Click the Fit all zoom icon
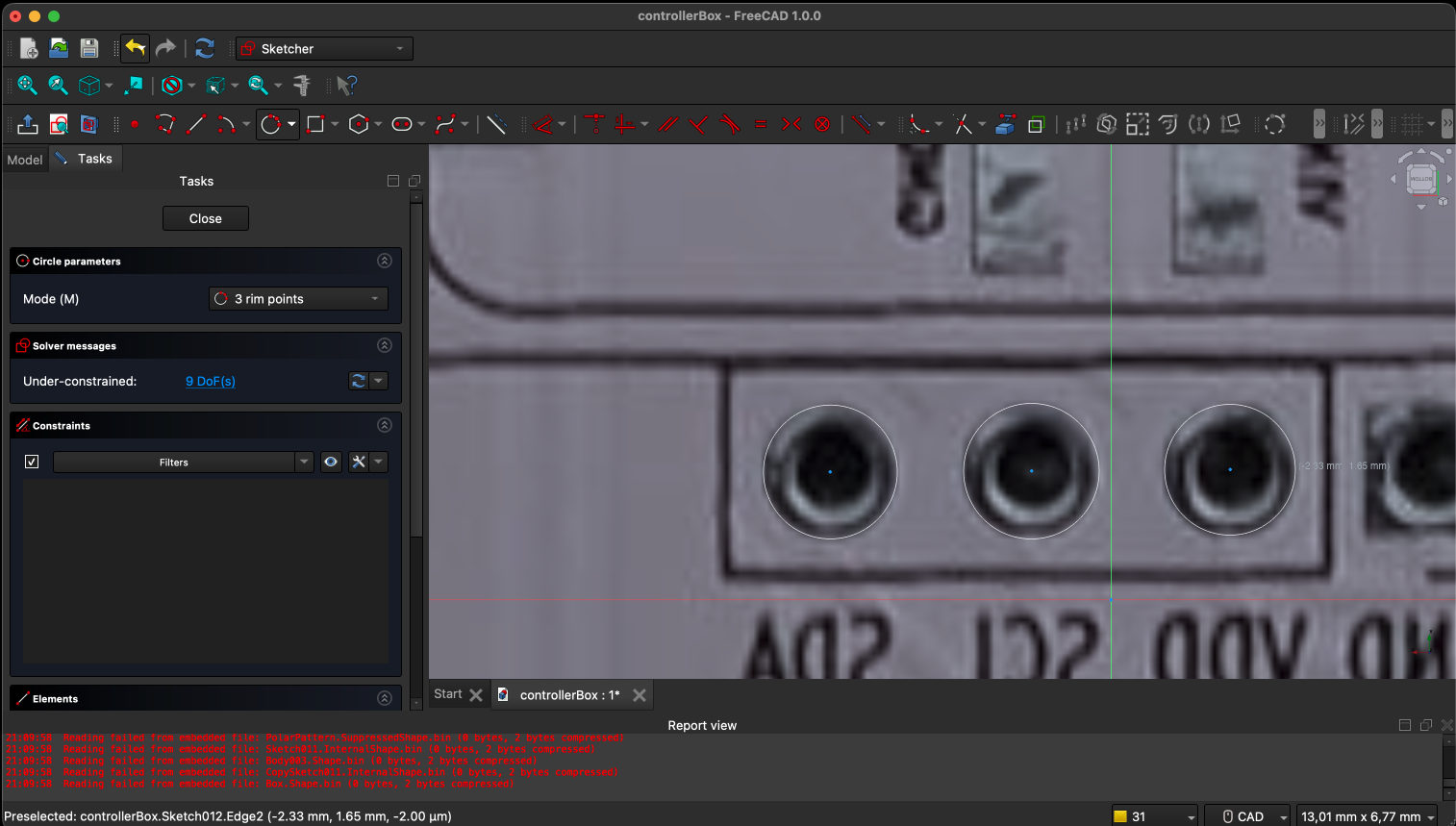This screenshot has height=826, width=1456. coord(28,86)
